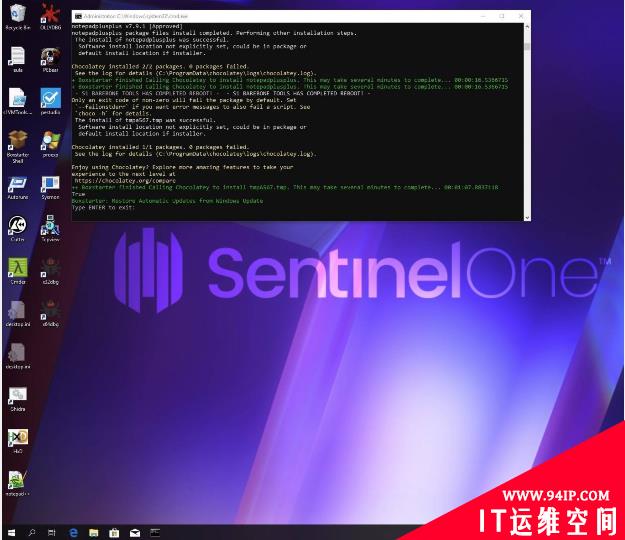Click 'Chocolatey installed 1/1 packages' line

(x=160, y=147)
